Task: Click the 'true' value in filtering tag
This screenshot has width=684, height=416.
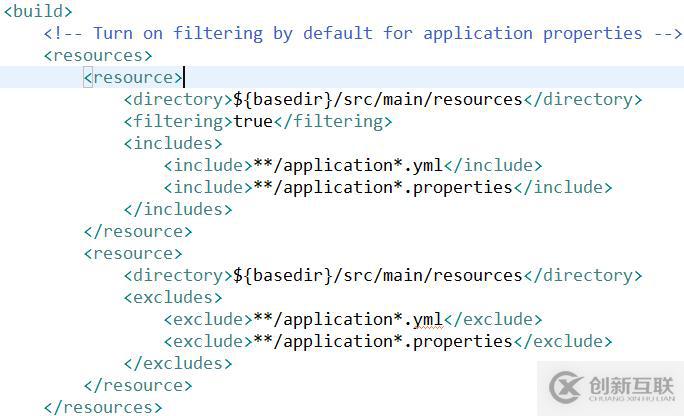Action: [x=252, y=121]
